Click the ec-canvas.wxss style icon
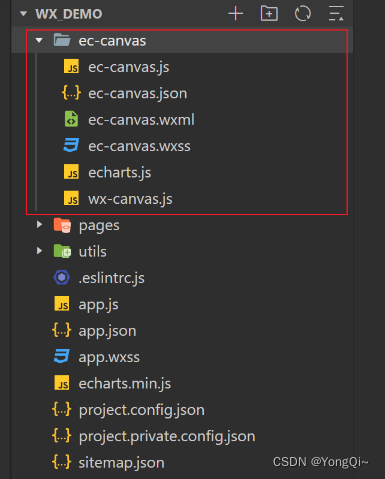This screenshot has width=385, height=479. pos(71,146)
